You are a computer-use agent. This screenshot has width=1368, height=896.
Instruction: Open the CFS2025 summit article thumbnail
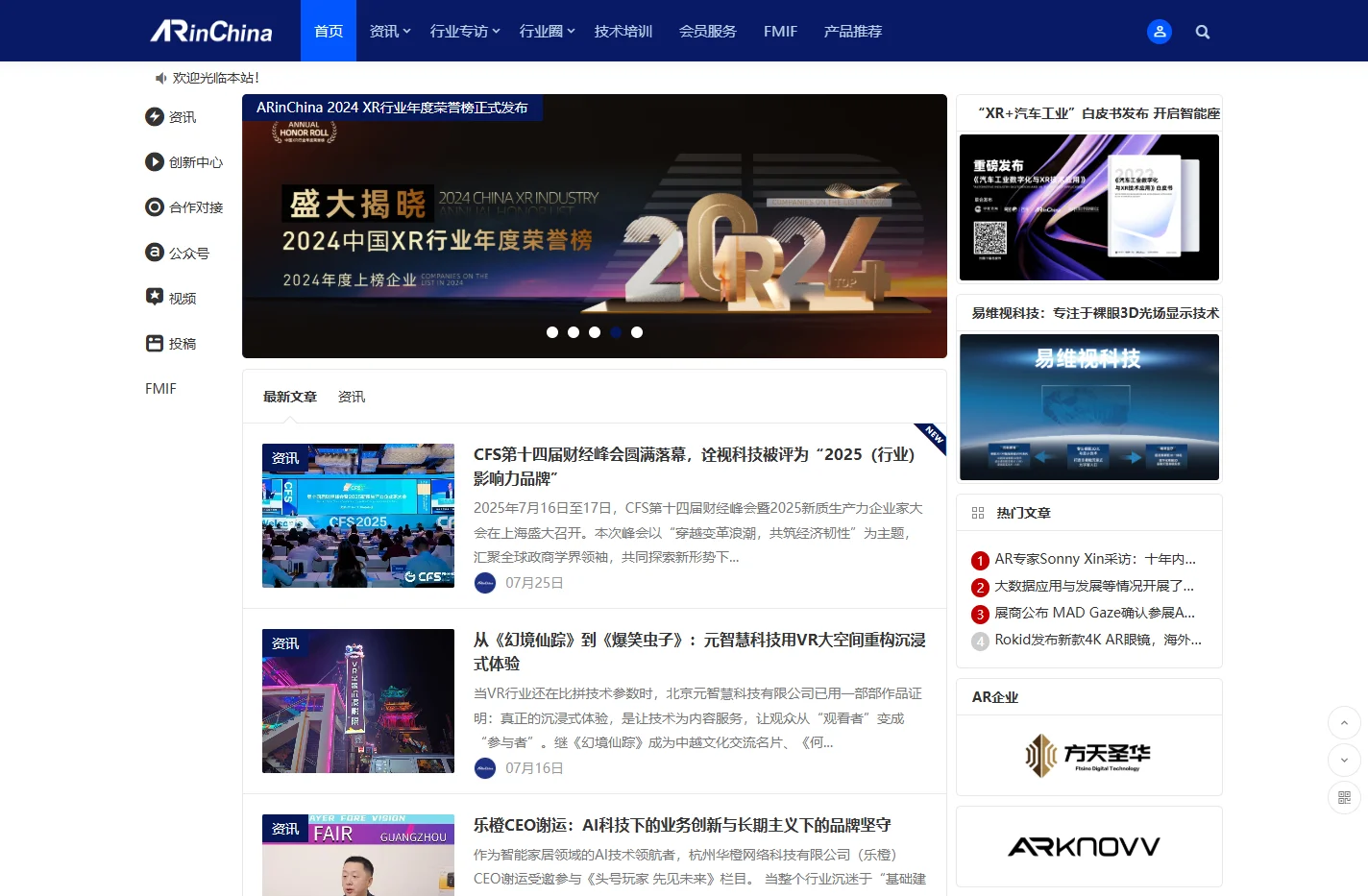click(358, 516)
